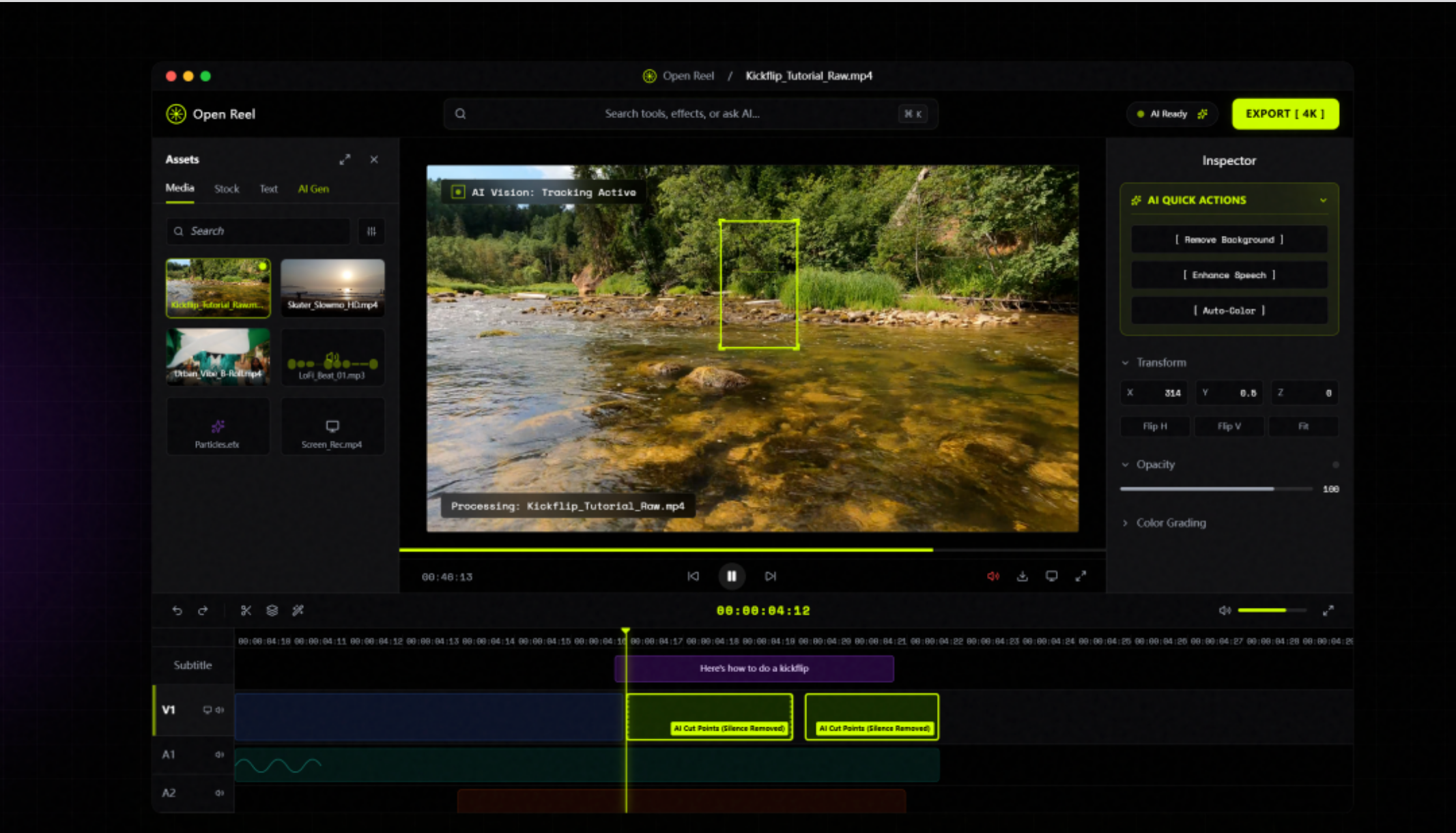The height and width of the screenshot is (833, 1456).
Task: Seek on the preview progress bar
Action: [752, 549]
